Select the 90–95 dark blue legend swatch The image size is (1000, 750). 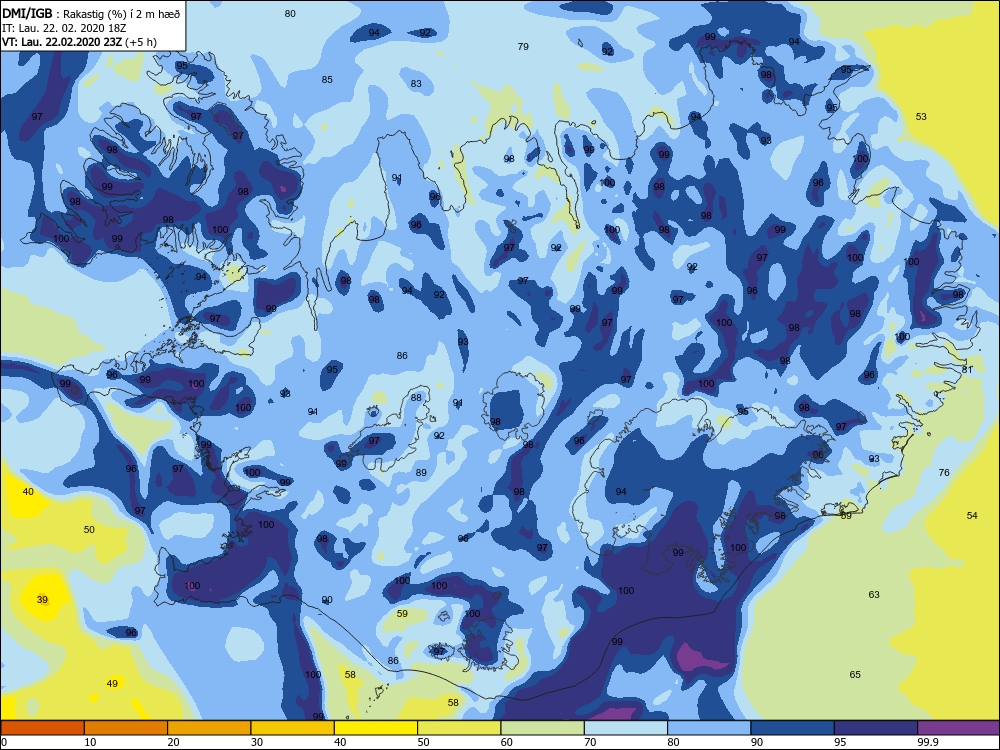tap(793, 728)
